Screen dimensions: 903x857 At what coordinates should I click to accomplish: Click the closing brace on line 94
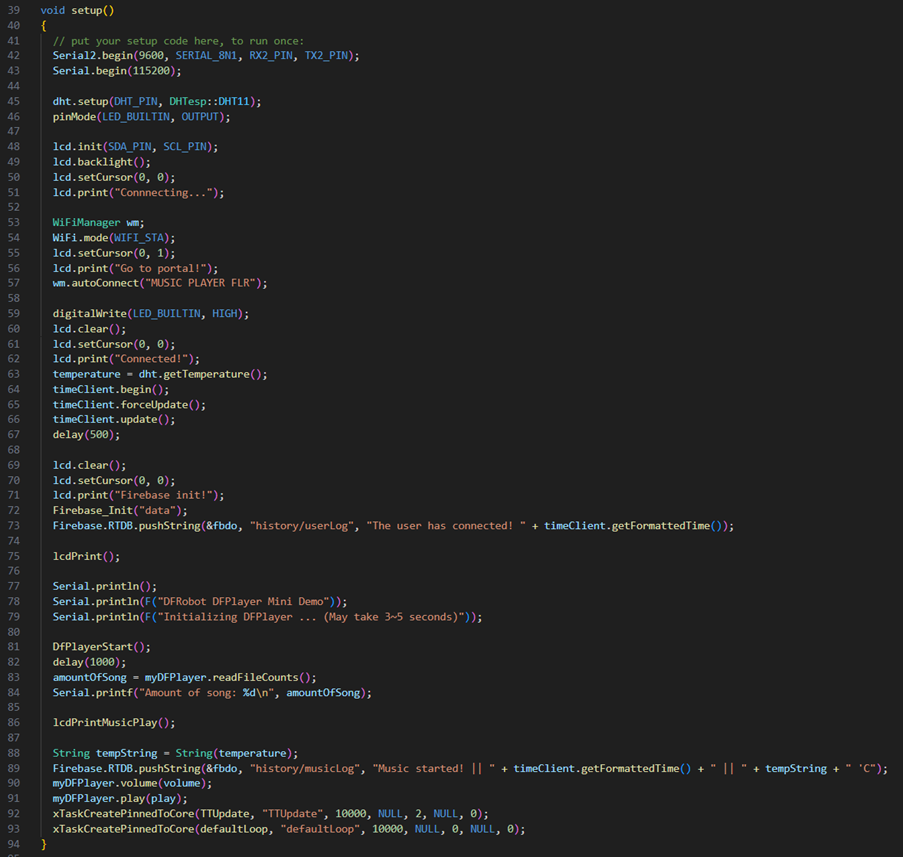tap(42, 843)
